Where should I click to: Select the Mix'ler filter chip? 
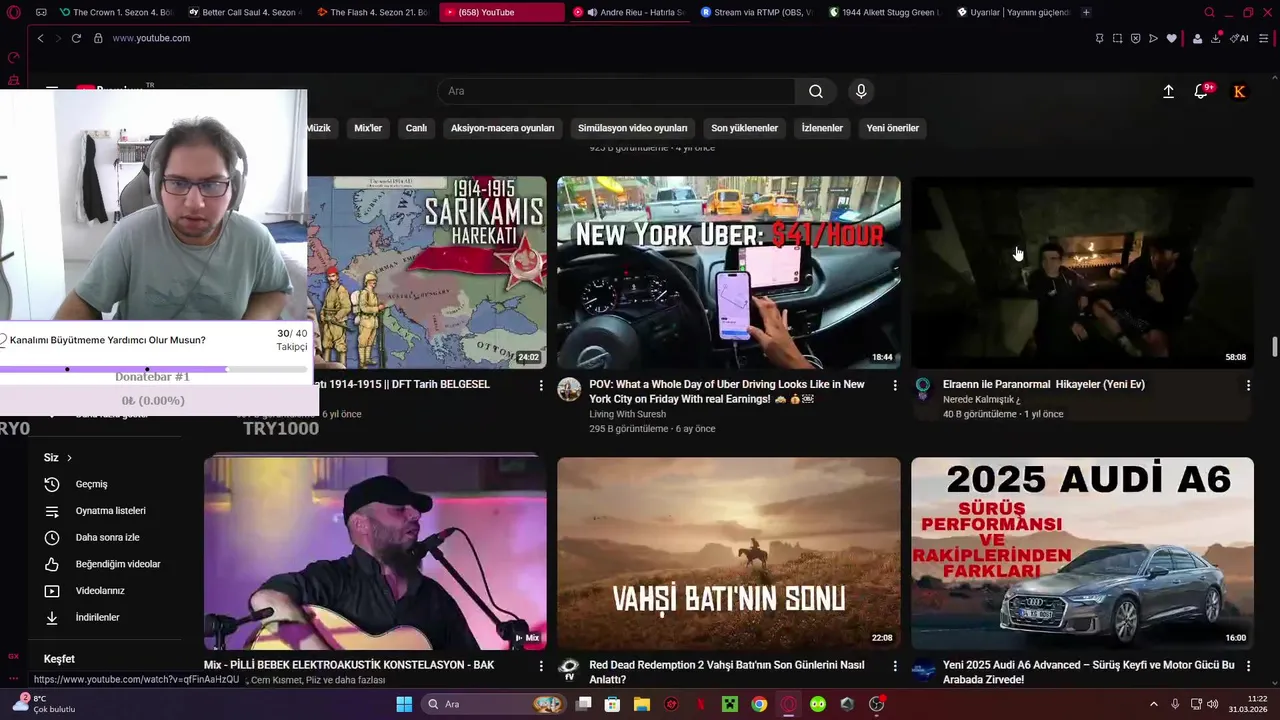[368, 128]
